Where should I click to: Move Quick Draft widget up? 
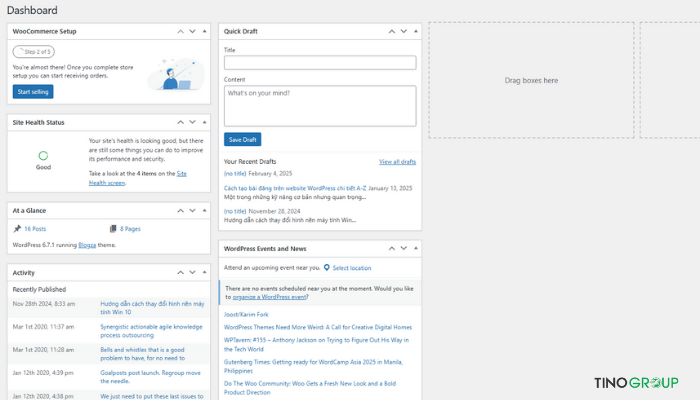392,31
